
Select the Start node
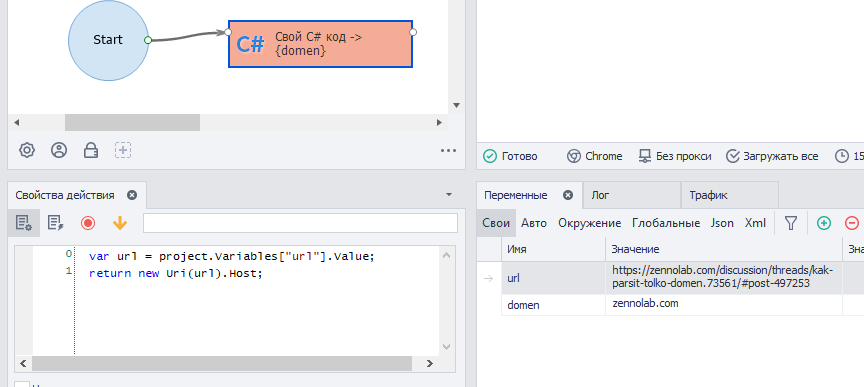pyautogui.click(x=108, y=40)
